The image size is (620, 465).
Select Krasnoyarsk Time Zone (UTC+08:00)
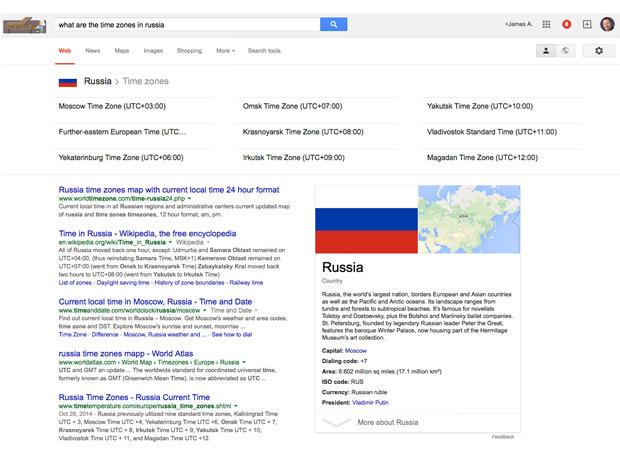pos(303,132)
